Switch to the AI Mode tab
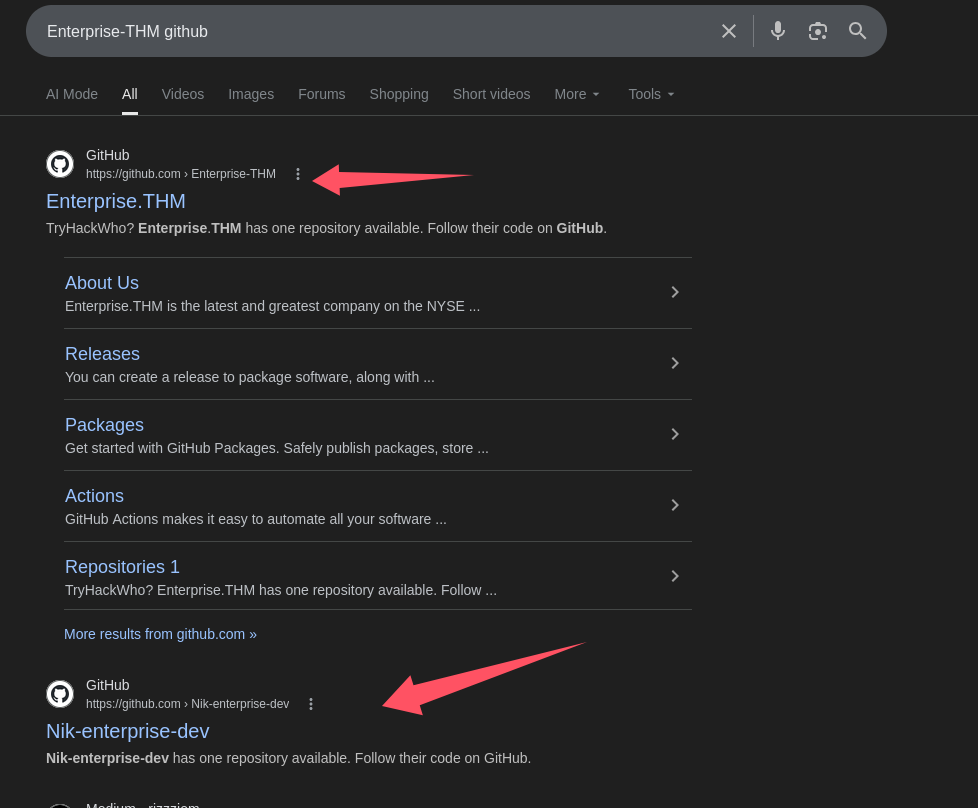The height and width of the screenshot is (808, 978). [x=72, y=94]
